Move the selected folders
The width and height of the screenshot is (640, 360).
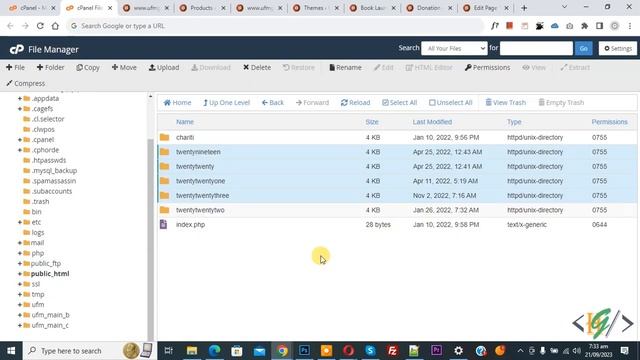pyautogui.click(x=124, y=67)
